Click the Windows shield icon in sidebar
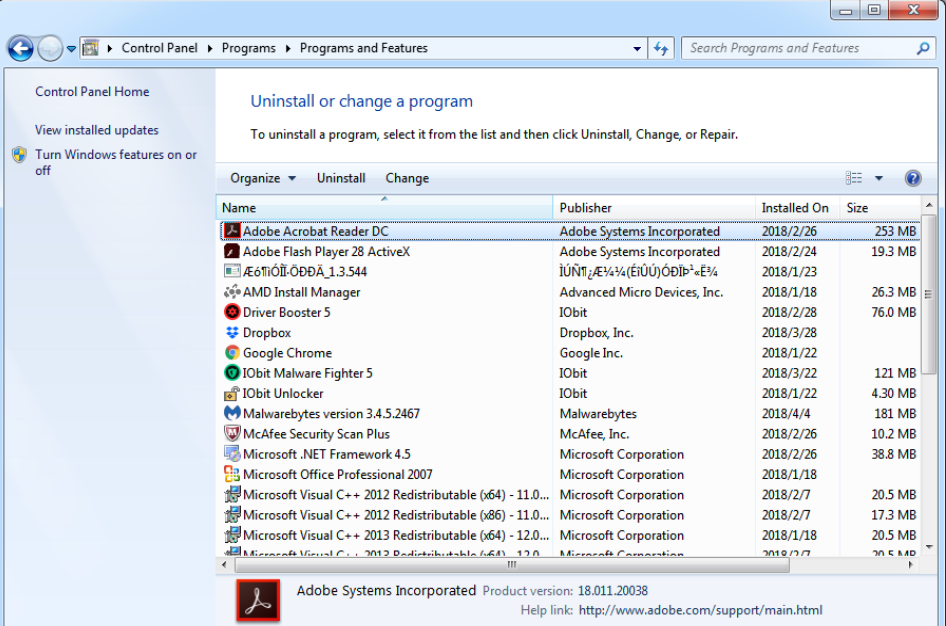Viewport: 946px width, 626px height. point(19,155)
